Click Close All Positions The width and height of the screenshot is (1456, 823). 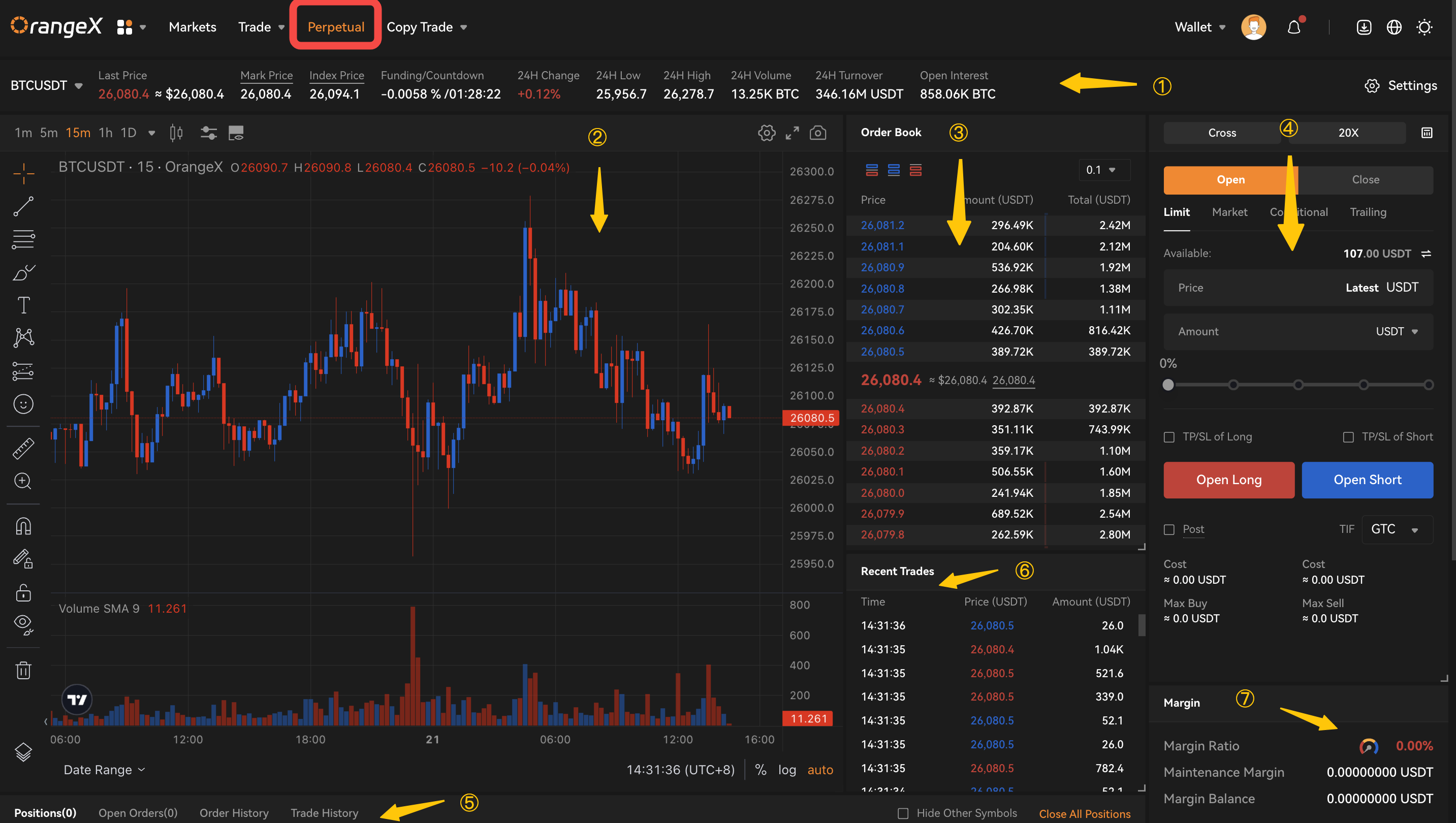point(1085,814)
